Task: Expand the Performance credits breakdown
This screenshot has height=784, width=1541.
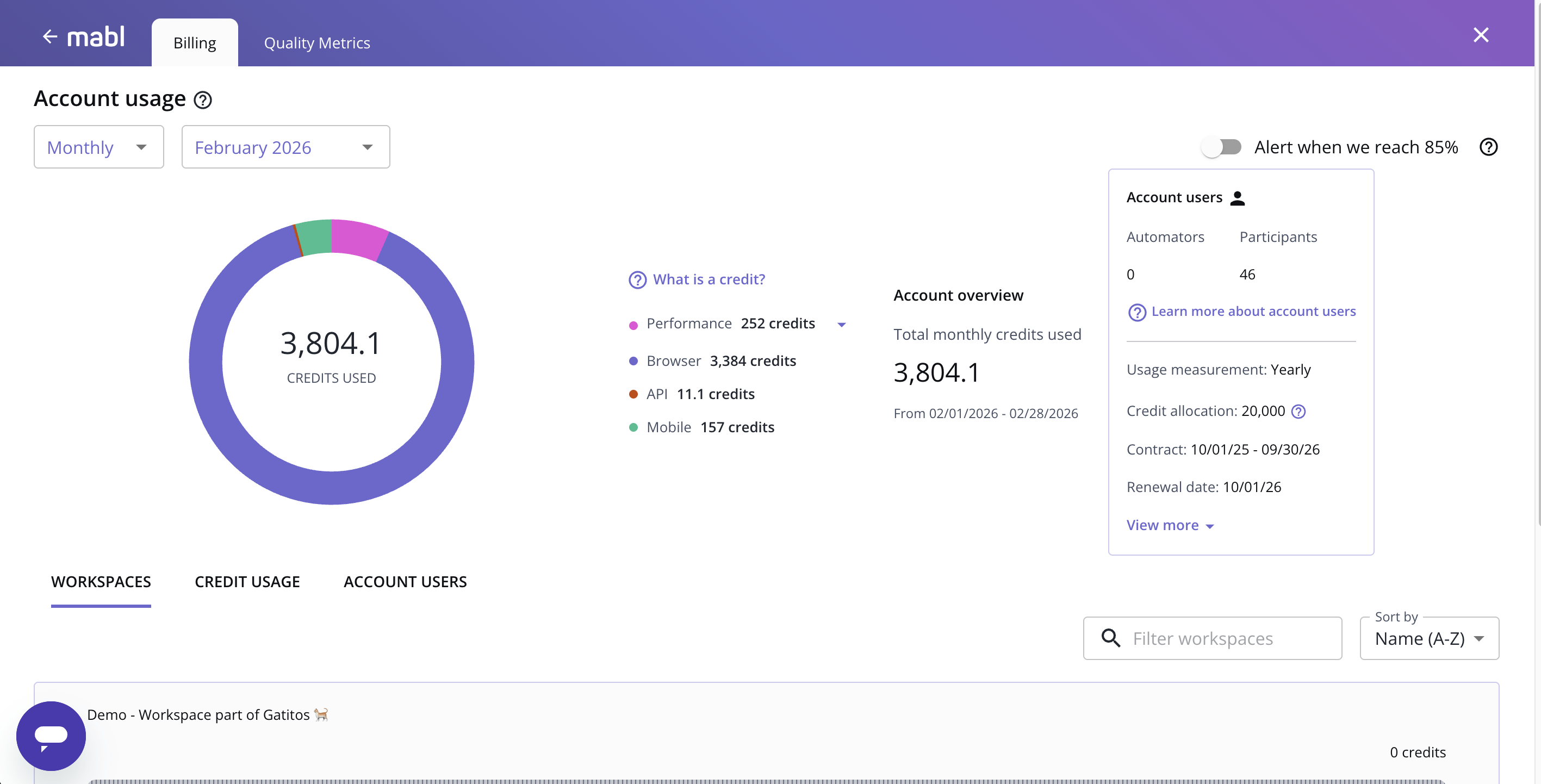Action: pos(842,324)
